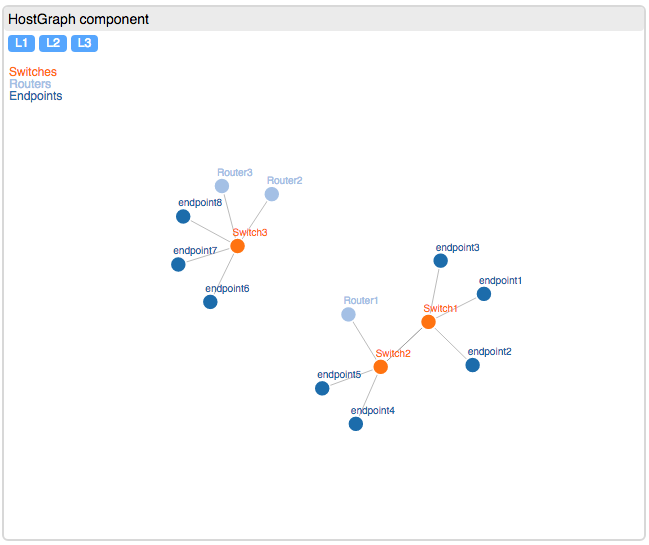
Task: Select the L2 layer button
Action: 53,43
